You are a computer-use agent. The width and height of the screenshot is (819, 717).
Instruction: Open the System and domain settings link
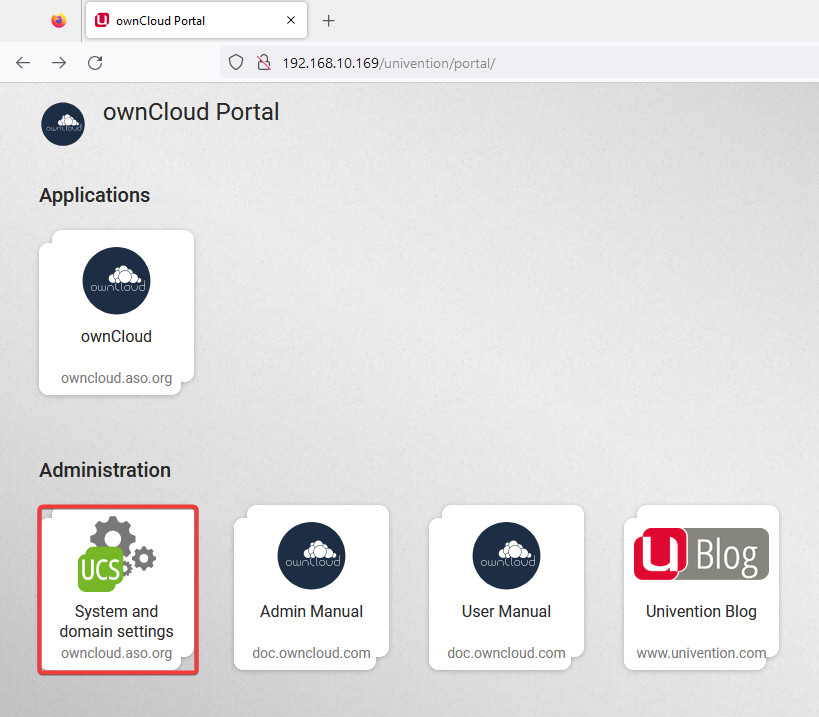(x=116, y=621)
